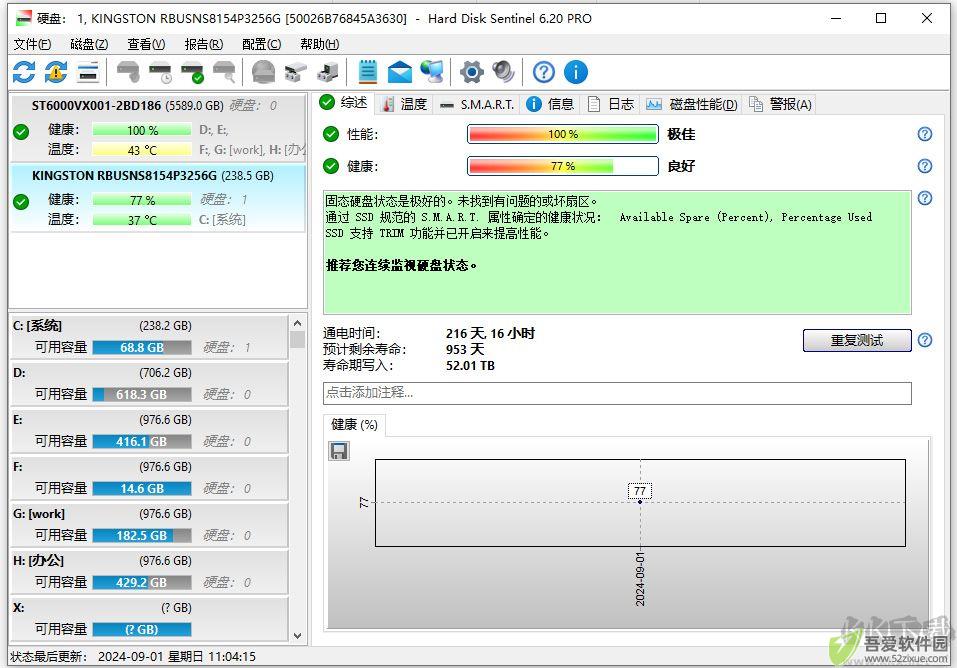Click the blue envelope e-mail icon
This screenshot has height=668, width=957.
click(400, 72)
